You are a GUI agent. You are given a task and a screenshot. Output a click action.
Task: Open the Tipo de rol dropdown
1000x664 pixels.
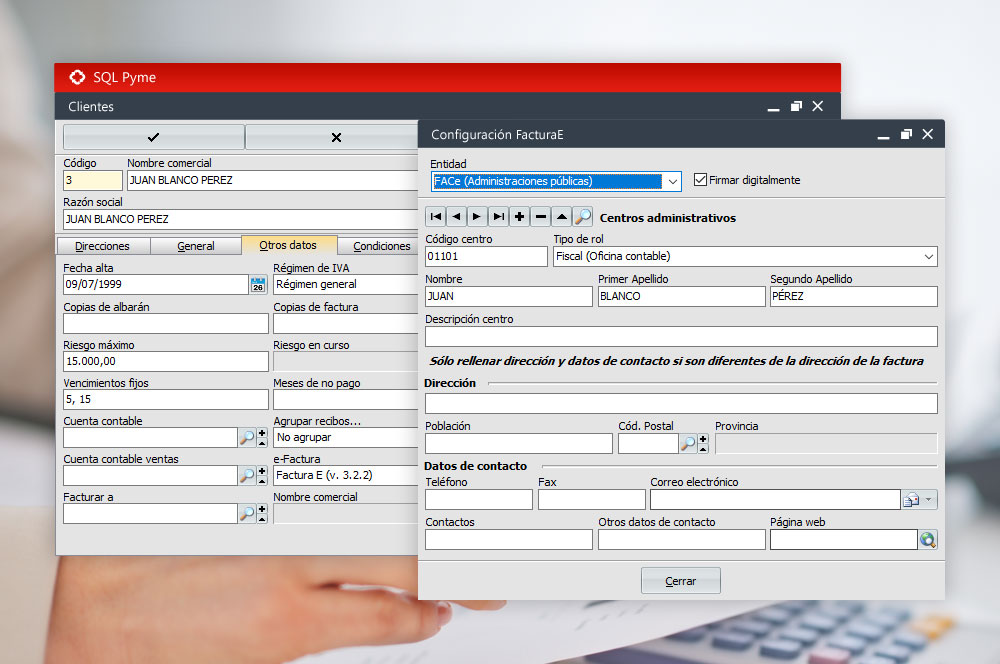tap(928, 257)
